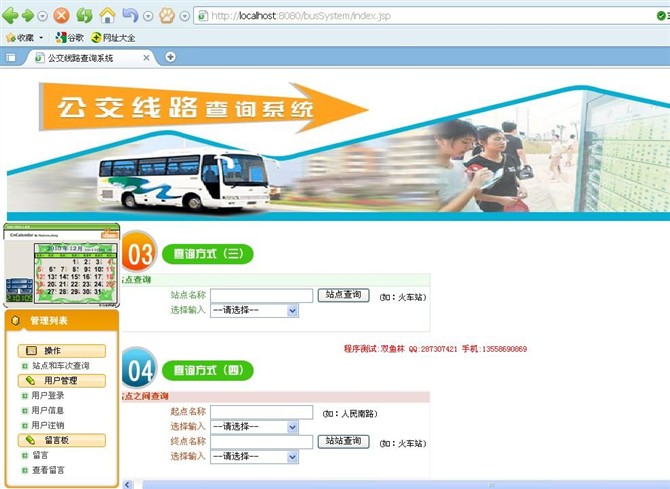Stop page loading with the red X
670x489 pixels.
coord(62,16)
